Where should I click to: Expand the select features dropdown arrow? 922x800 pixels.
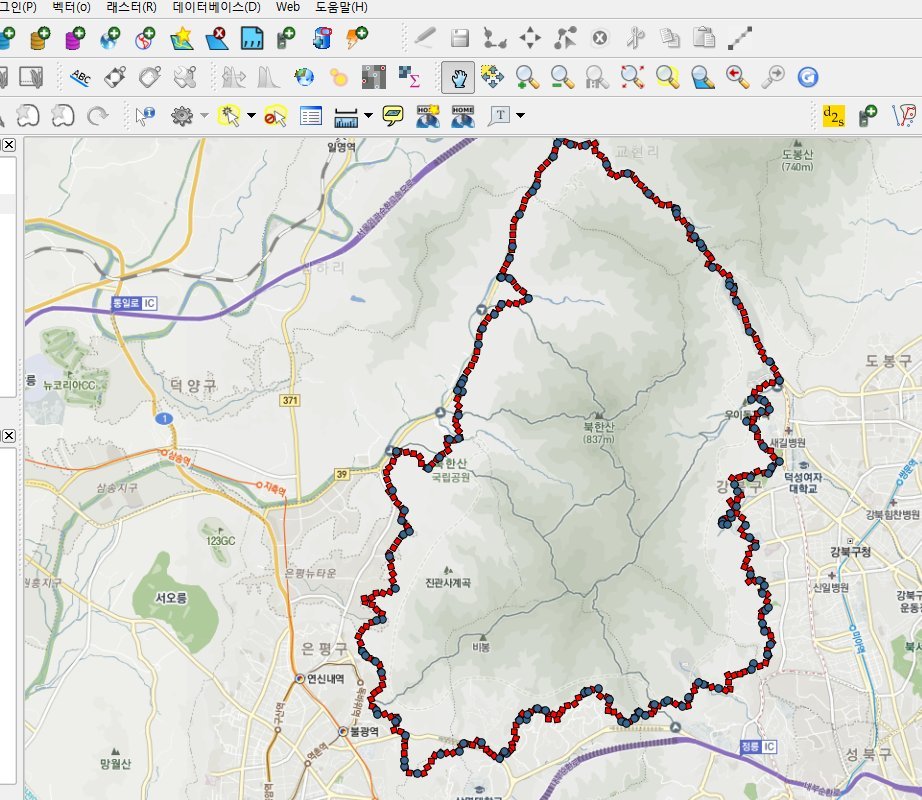point(251,115)
